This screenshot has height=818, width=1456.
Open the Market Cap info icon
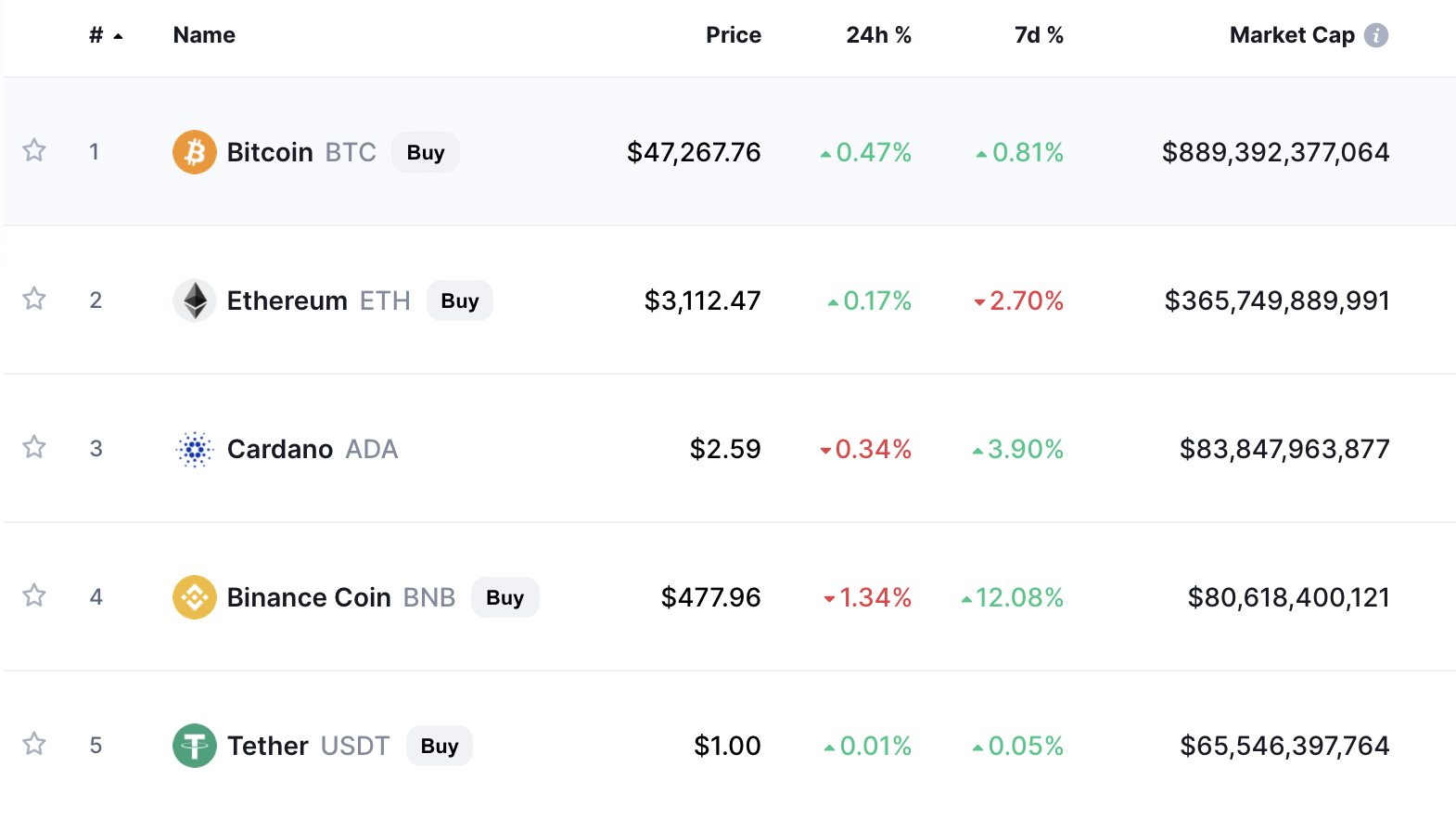(1376, 35)
